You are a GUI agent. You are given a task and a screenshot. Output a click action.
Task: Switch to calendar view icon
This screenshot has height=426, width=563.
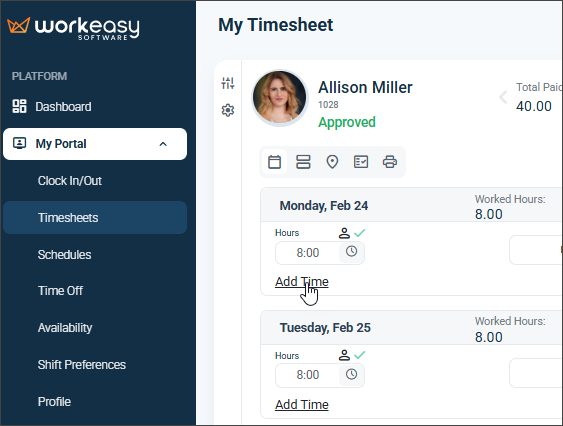pos(274,162)
